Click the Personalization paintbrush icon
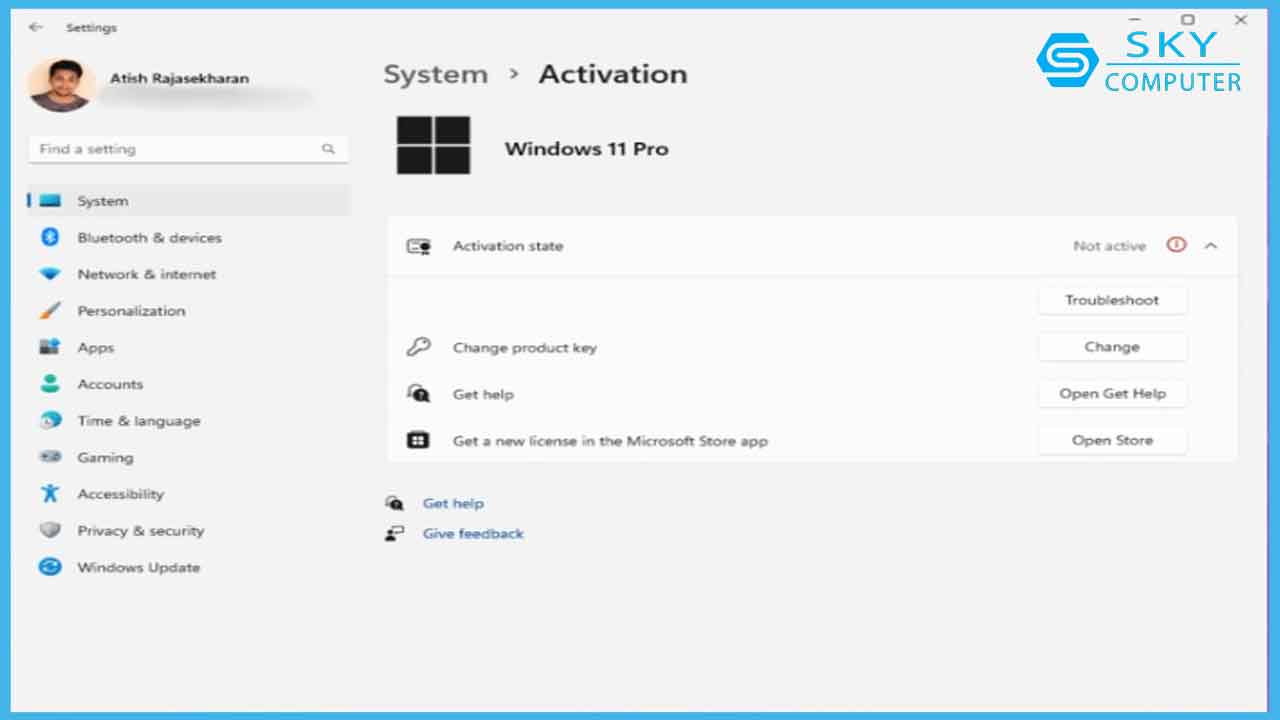 coord(50,311)
